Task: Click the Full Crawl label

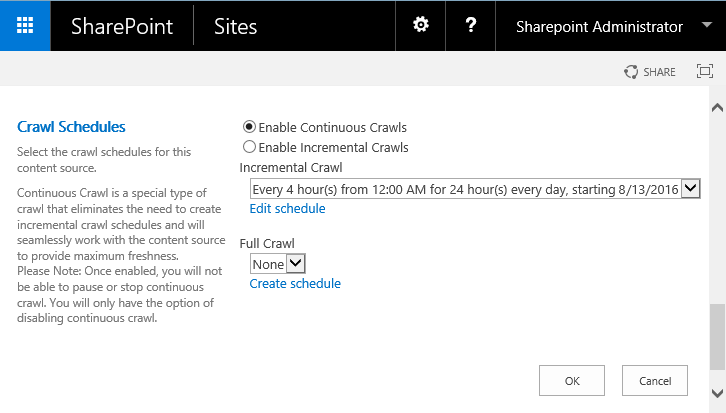Action: click(267, 244)
